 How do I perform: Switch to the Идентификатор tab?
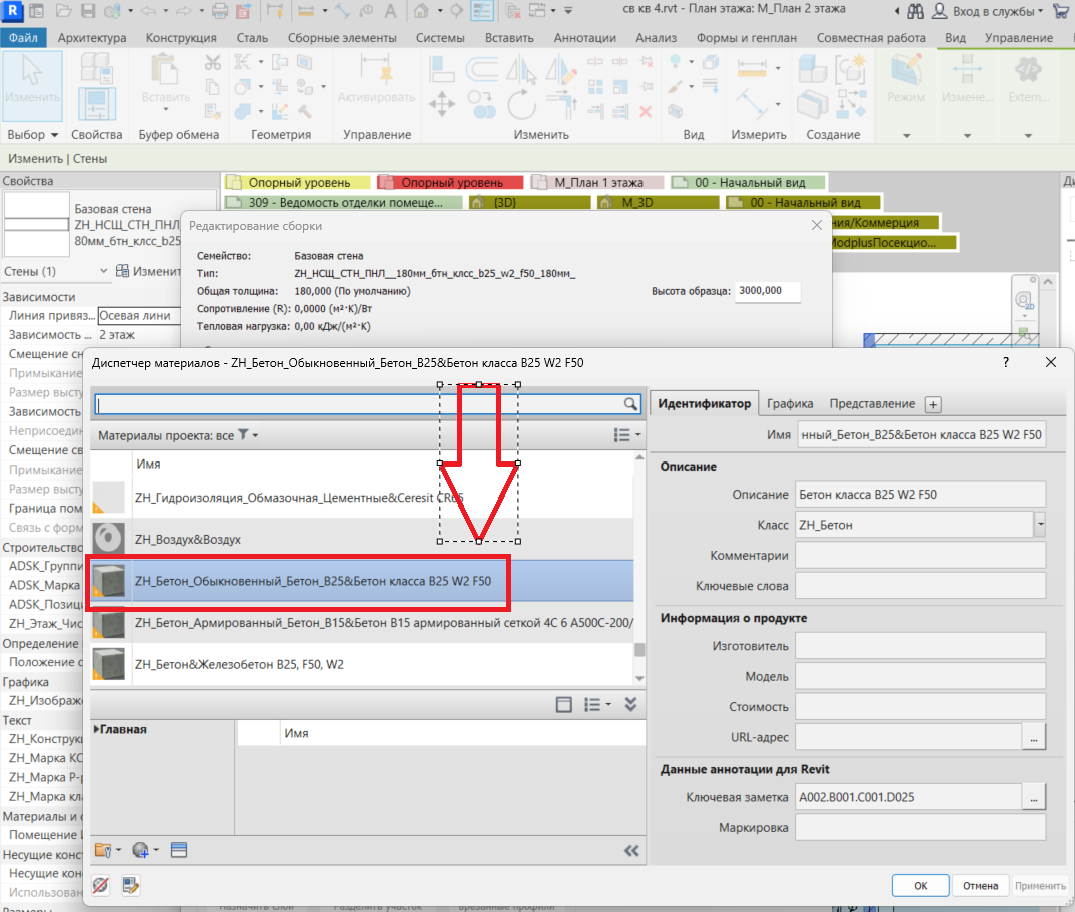pyautogui.click(x=704, y=403)
